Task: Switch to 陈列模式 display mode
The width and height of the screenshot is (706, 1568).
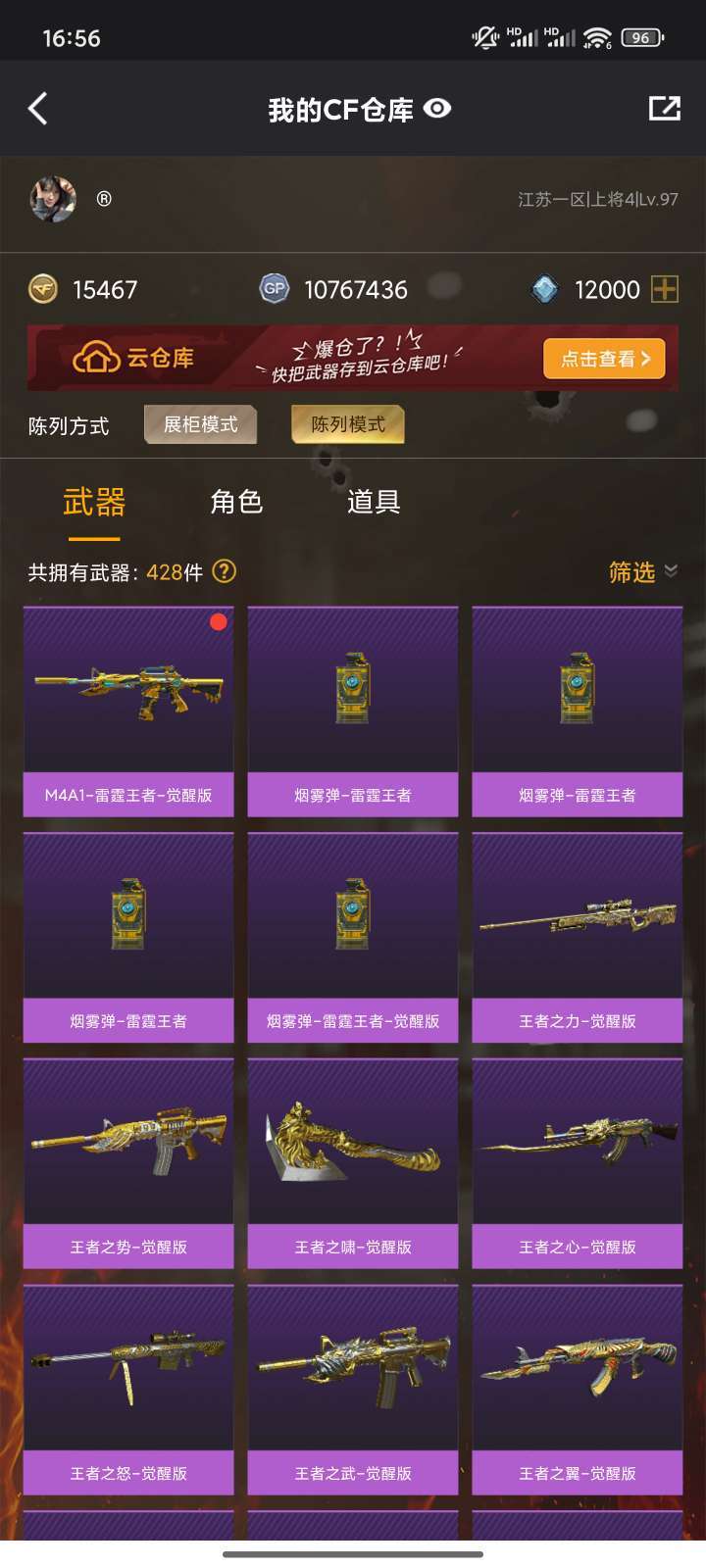Action: 348,424
